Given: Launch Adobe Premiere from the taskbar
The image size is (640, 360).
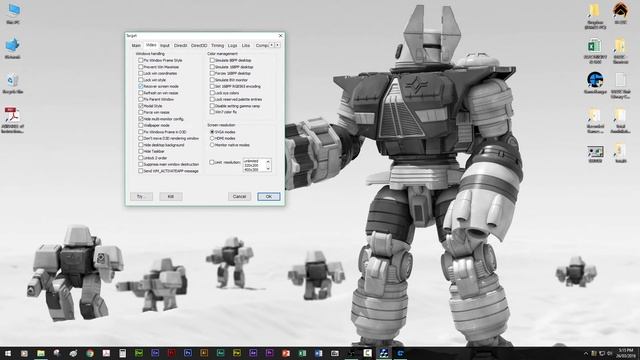Looking at the screenshot, I should coord(269,353).
